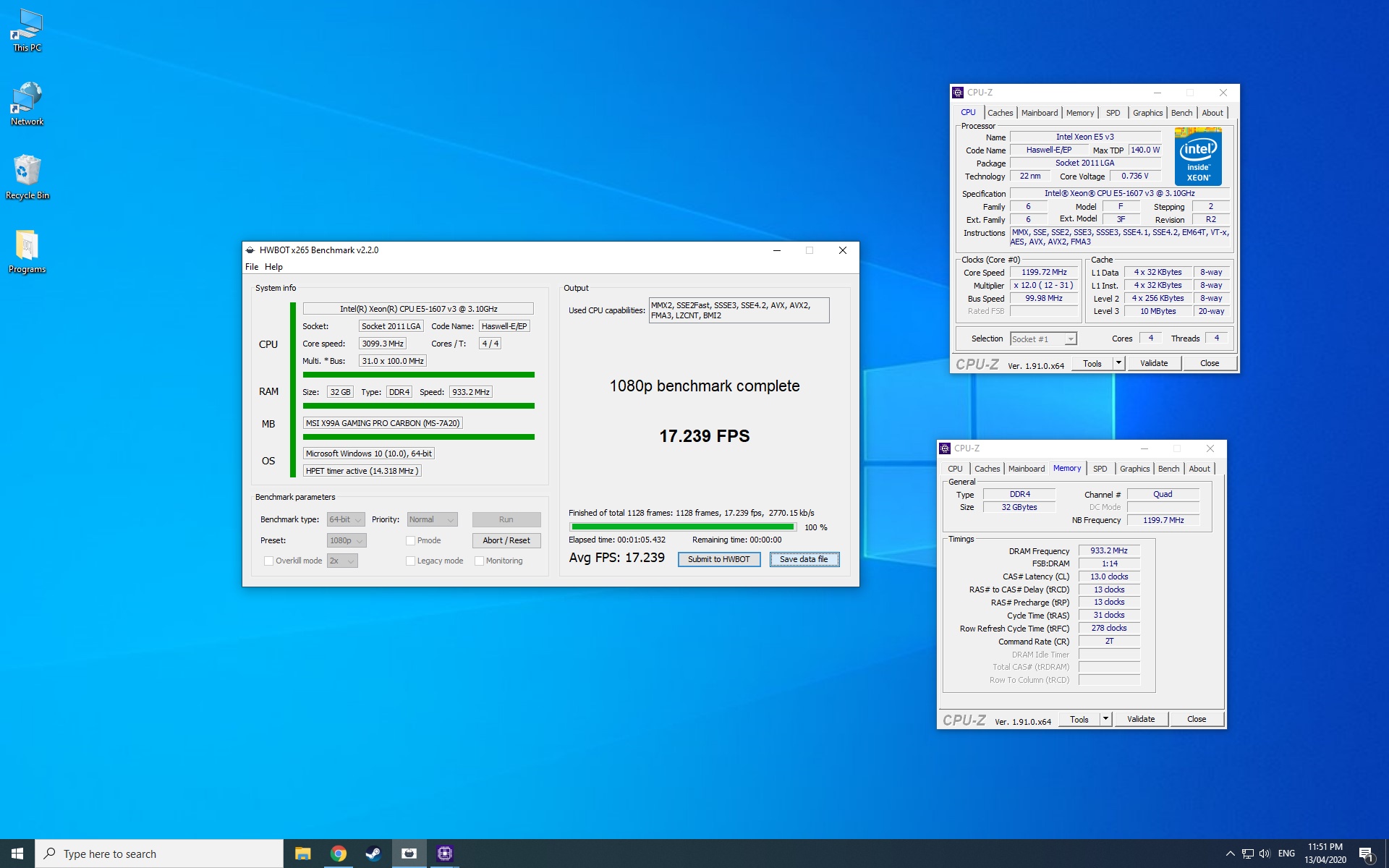
Task: Open volume control tray icon
Action: (1265, 854)
